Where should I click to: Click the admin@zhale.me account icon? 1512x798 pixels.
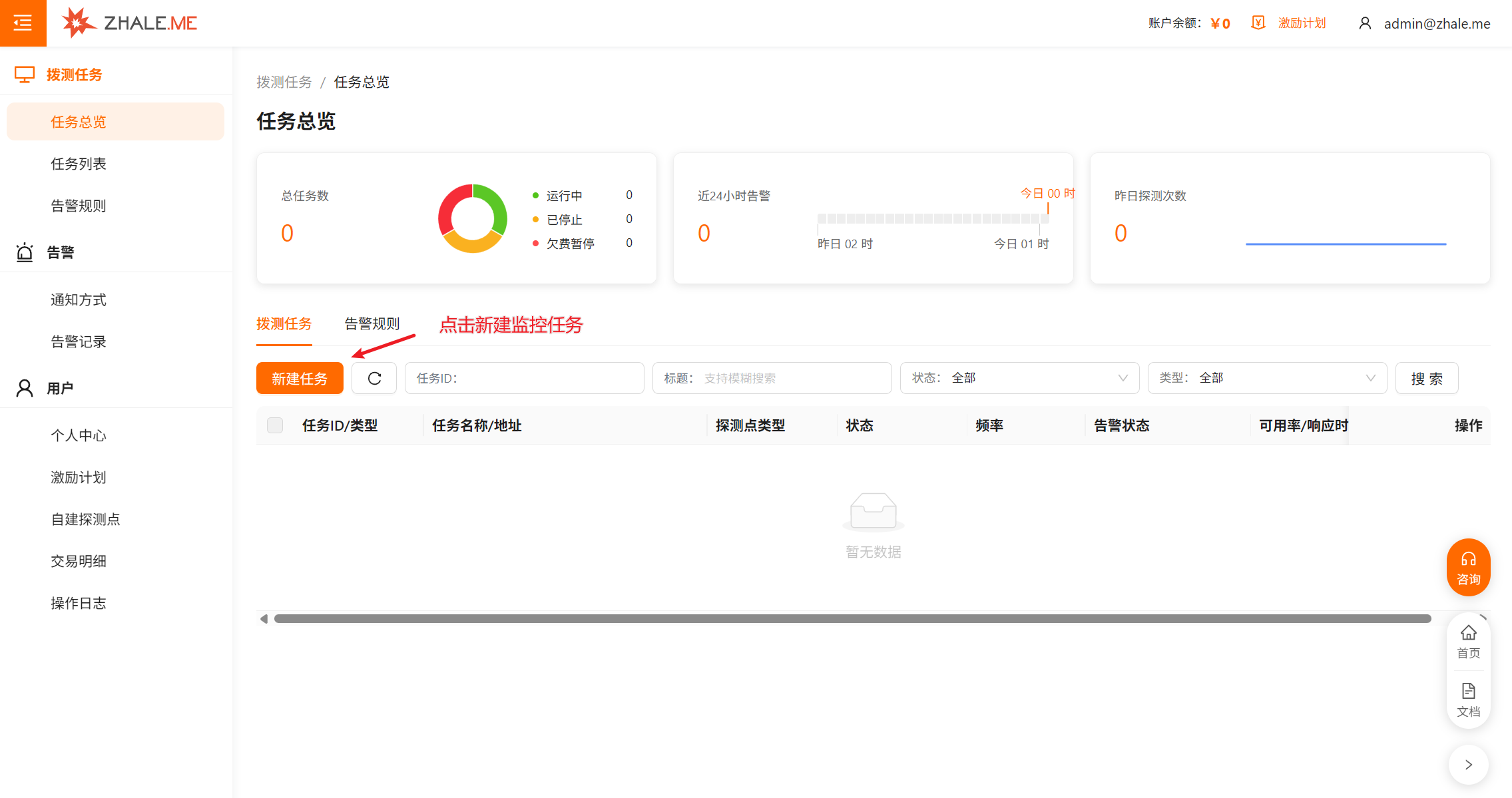click(x=1366, y=23)
